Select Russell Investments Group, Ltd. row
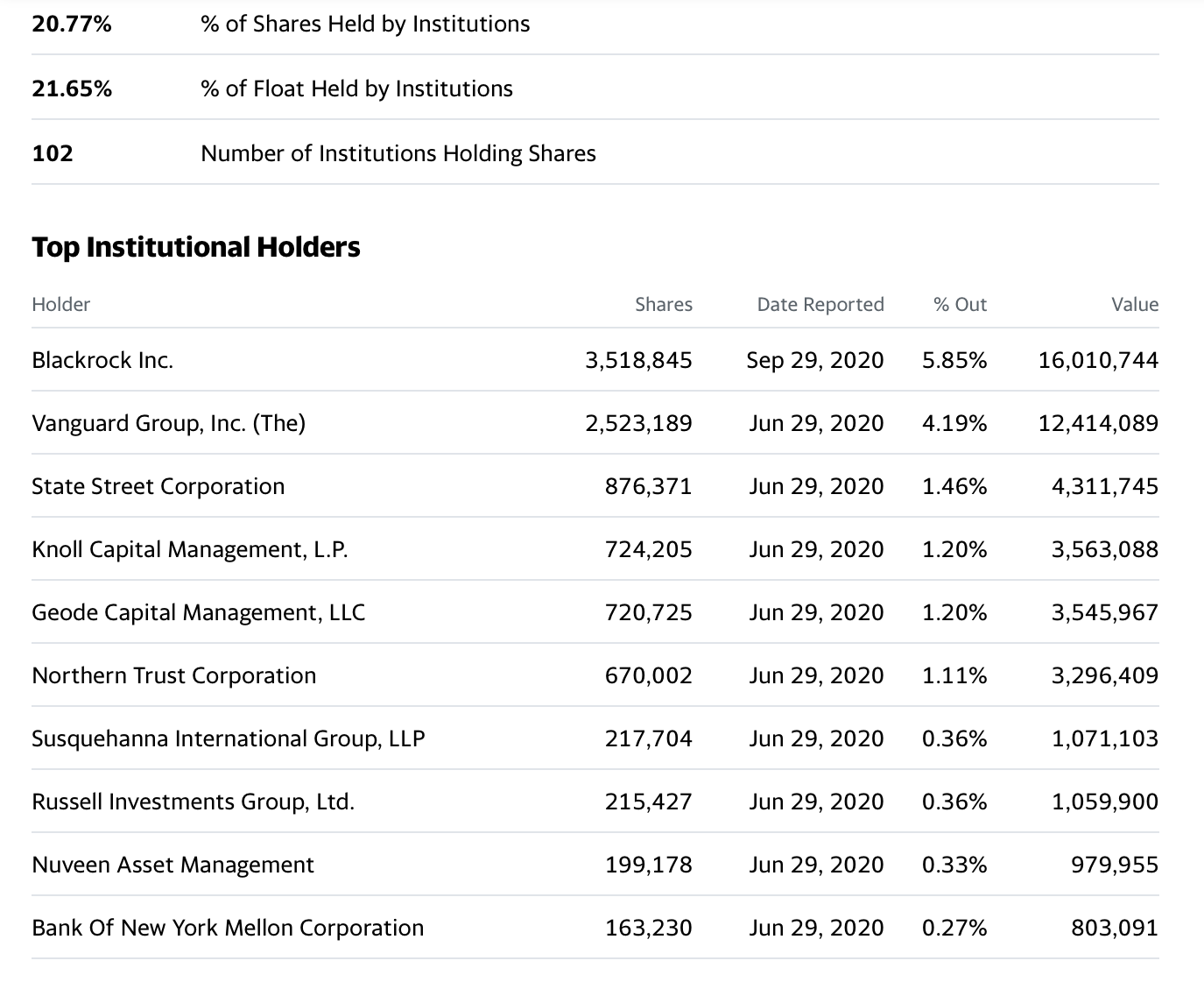 (595, 802)
